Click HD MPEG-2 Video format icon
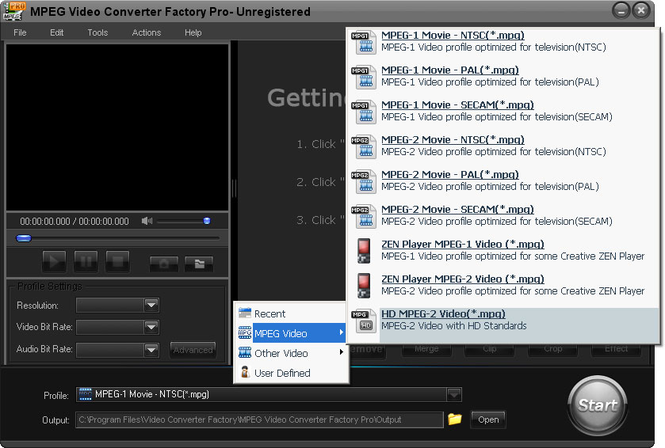This screenshot has width=665, height=448. (364, 320)
